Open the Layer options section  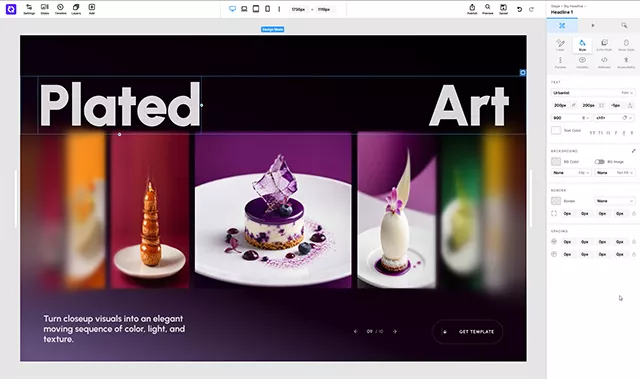click(x=560, y=45)
